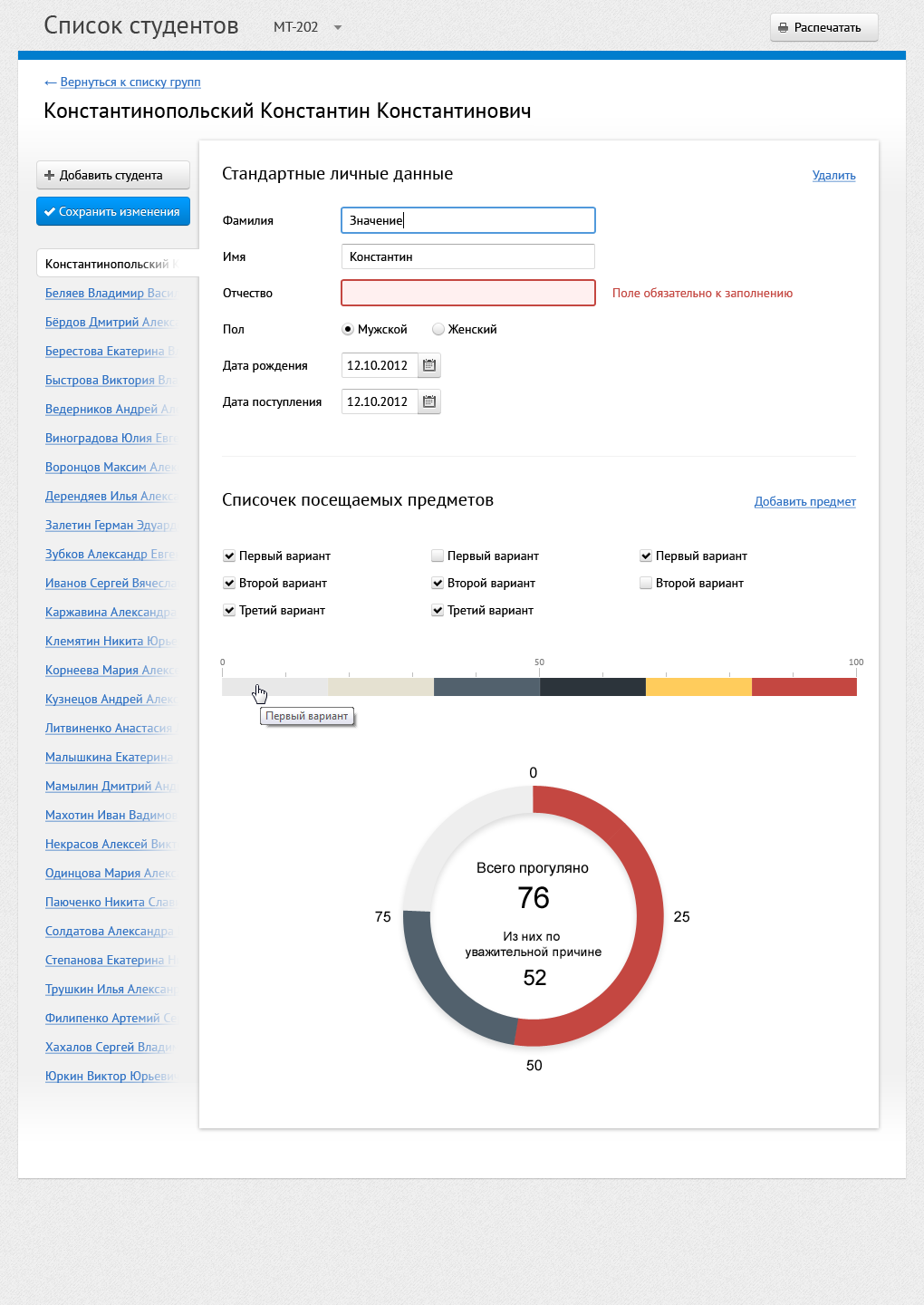Screen dimensions: 924x1305
Task: Click the Удалить link
Action: click(x=833, y=176)
